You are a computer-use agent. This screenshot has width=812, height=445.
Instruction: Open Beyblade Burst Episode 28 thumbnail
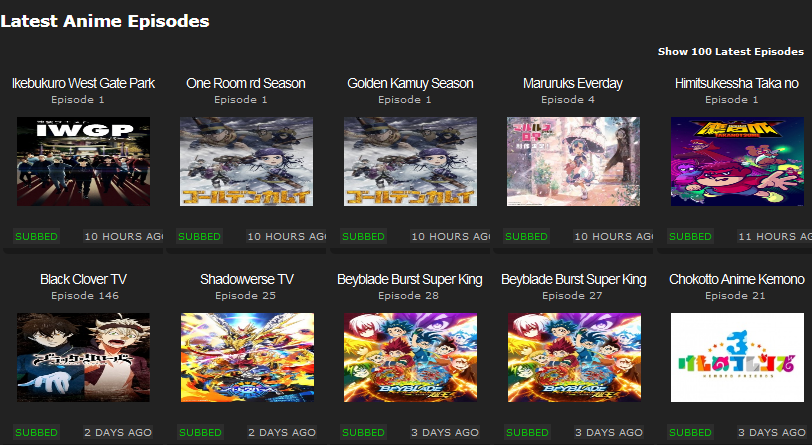click(x=410, y=357)
